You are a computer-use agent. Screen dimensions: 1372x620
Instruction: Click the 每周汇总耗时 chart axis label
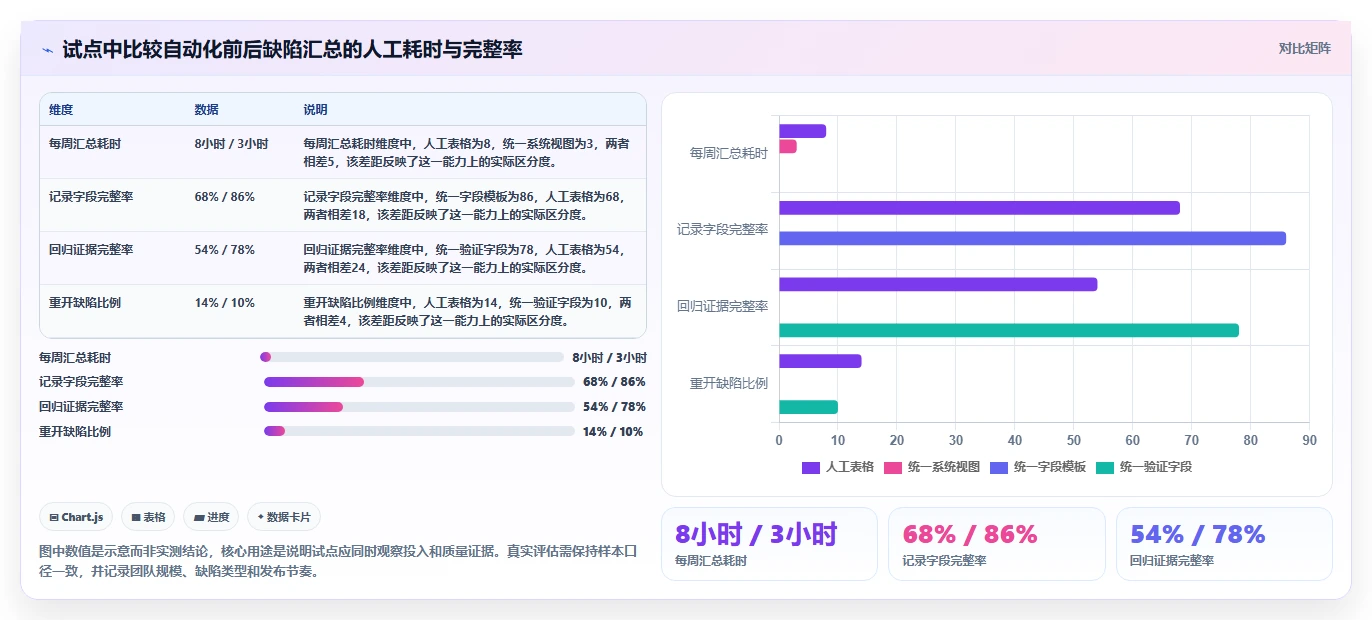click(728, 153)
